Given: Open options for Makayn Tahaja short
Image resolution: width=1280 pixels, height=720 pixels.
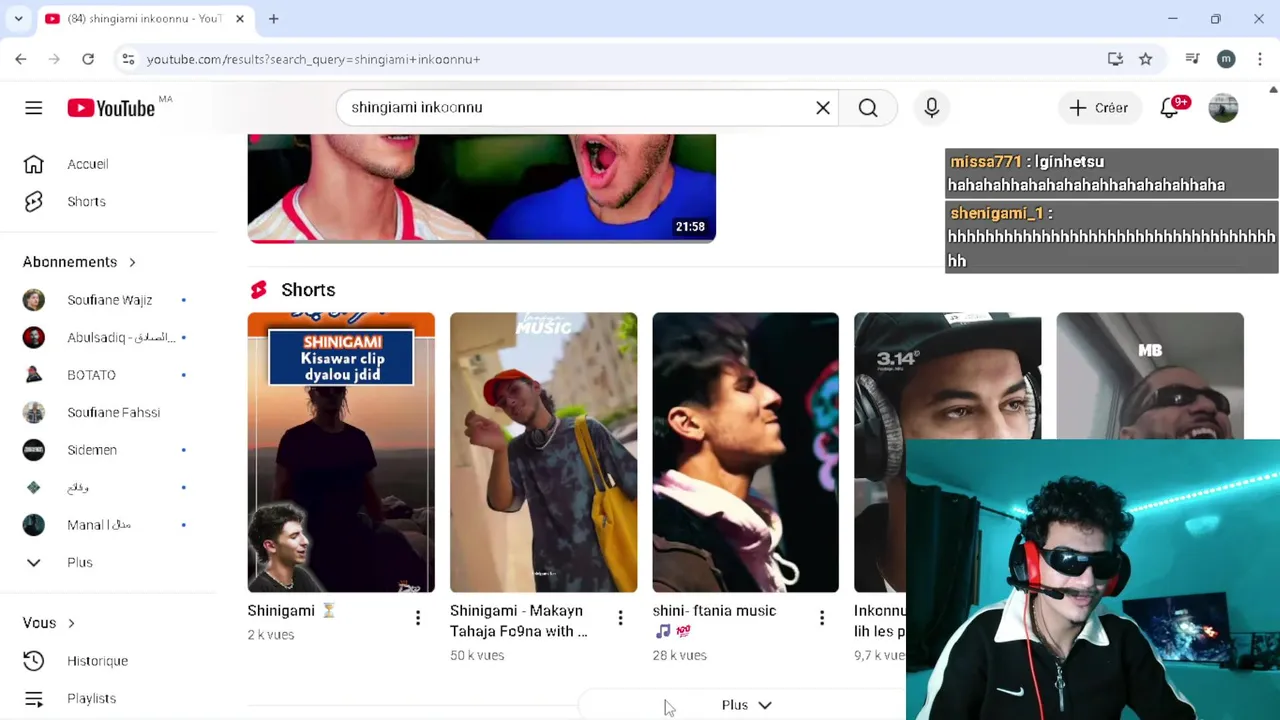Looking at the screenshot, I should [x=620, y=619].
